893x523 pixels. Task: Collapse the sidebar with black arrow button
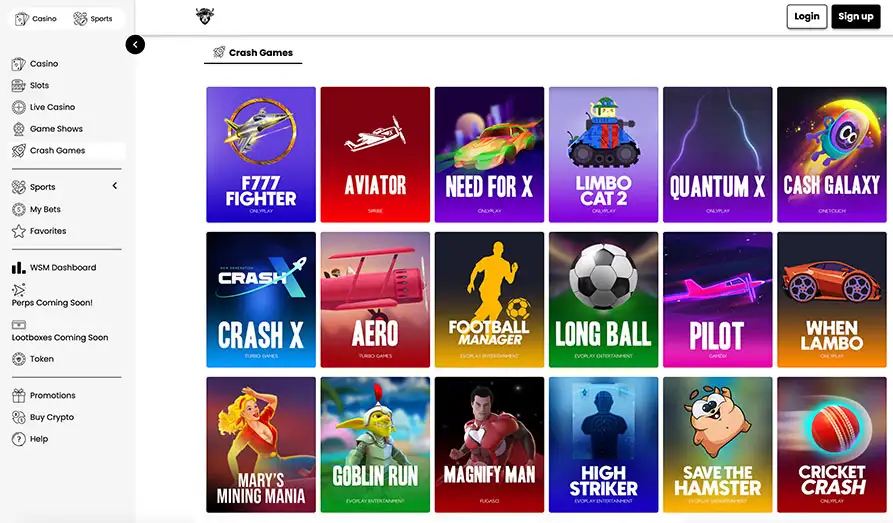[x=135, y=44]
